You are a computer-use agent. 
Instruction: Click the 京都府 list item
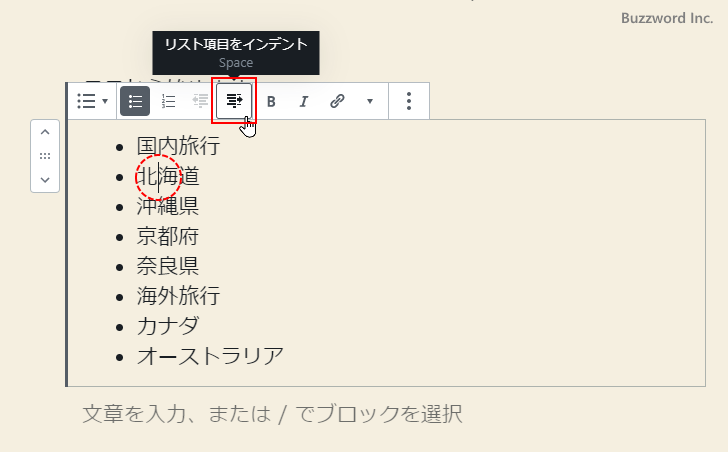click(x=168, y=236)
